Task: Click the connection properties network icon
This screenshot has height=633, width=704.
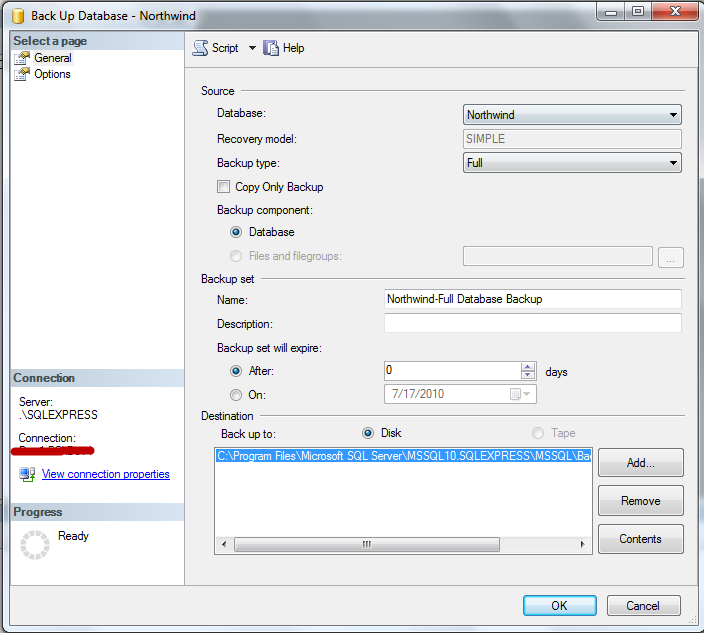Action: 27,474
